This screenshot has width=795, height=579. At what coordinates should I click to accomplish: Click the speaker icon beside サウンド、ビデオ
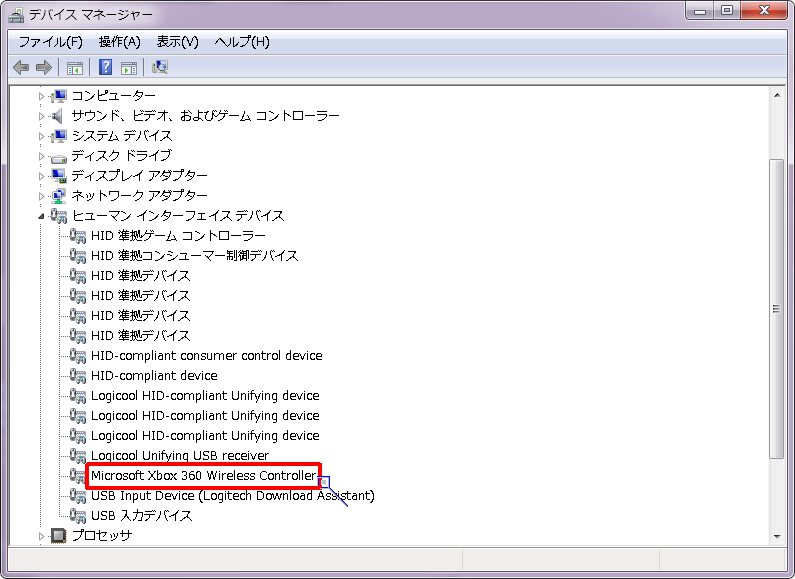pyautogui.click(x=57, y=116)
